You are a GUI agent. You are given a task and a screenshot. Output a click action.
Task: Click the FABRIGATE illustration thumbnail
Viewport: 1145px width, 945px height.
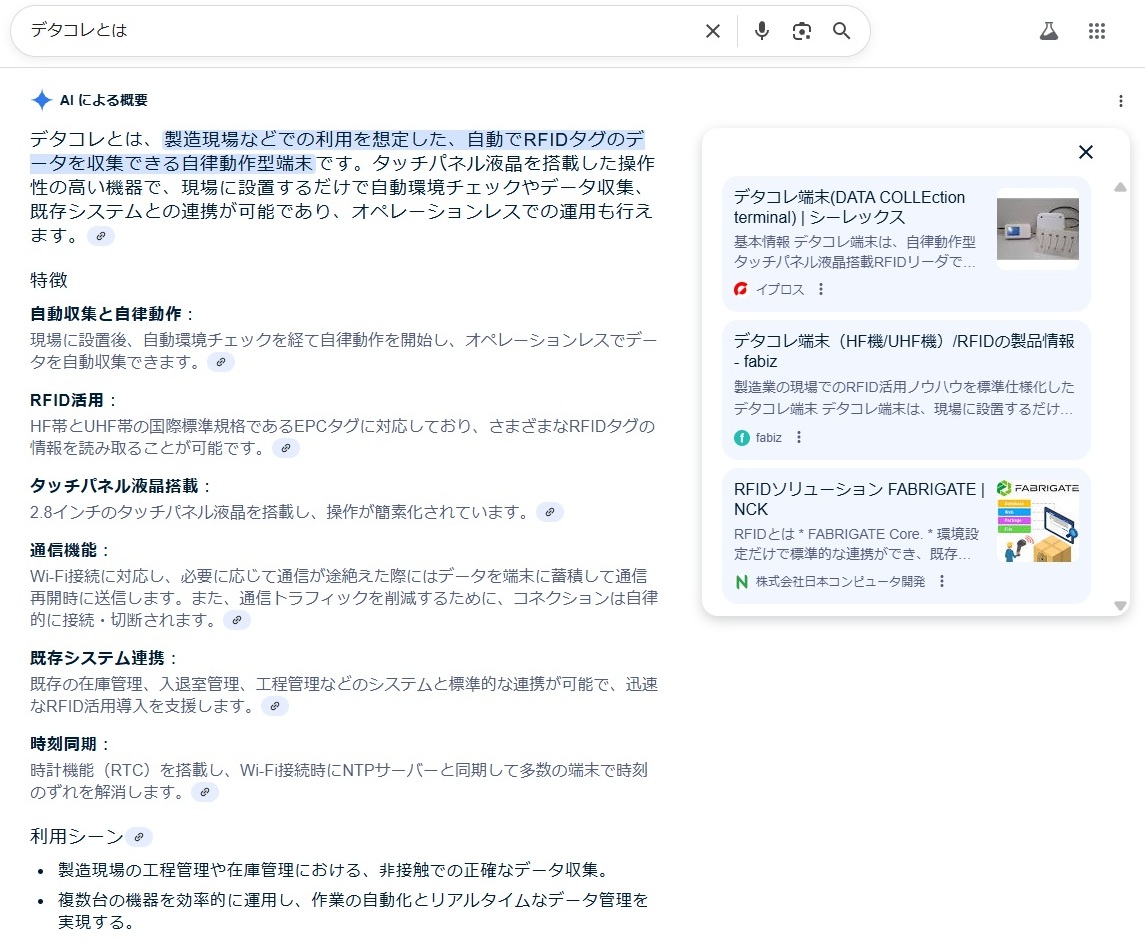(1038, 521)
